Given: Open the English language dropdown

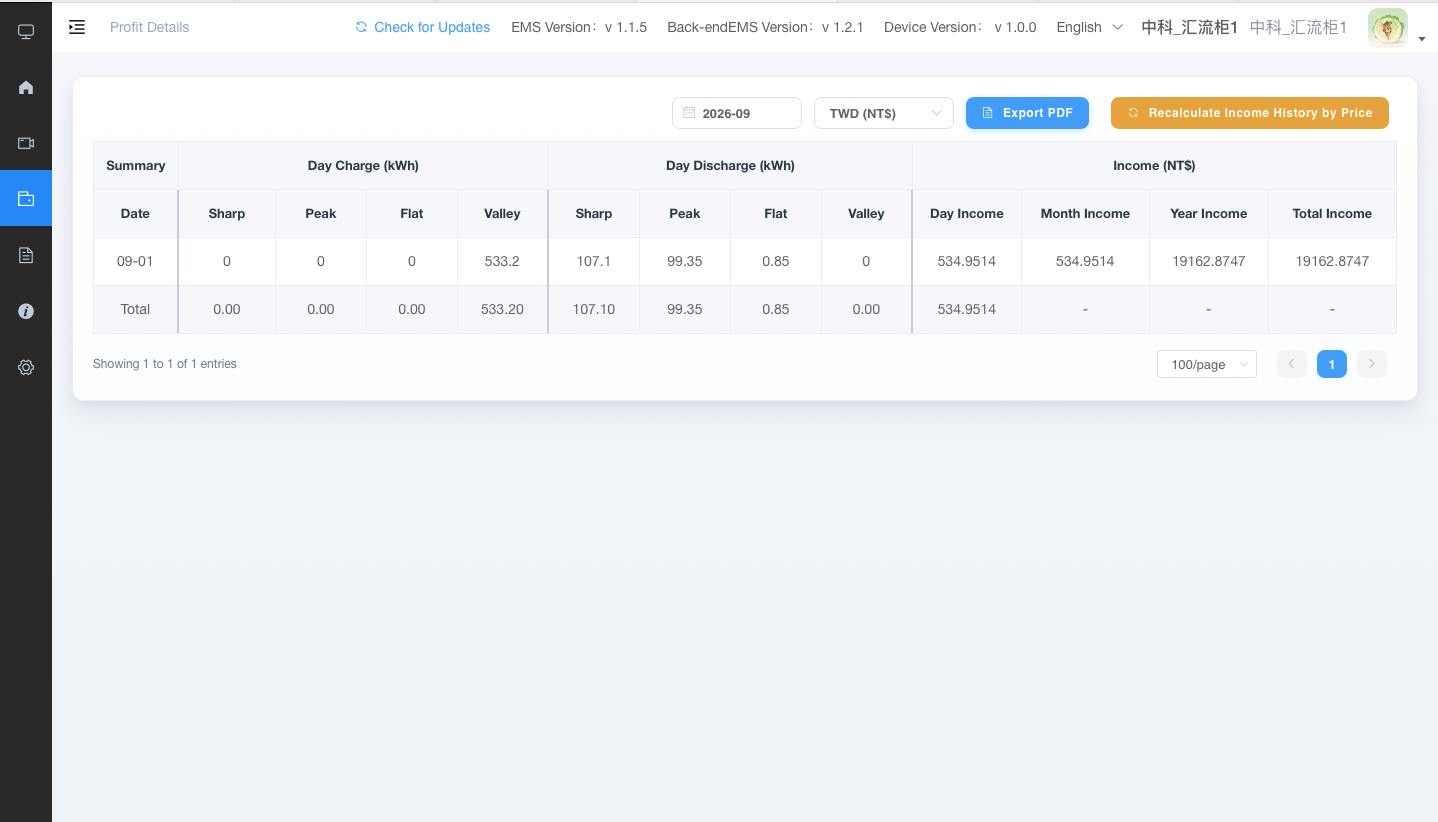Looking at the screenshot, I should coord(1090,27).
